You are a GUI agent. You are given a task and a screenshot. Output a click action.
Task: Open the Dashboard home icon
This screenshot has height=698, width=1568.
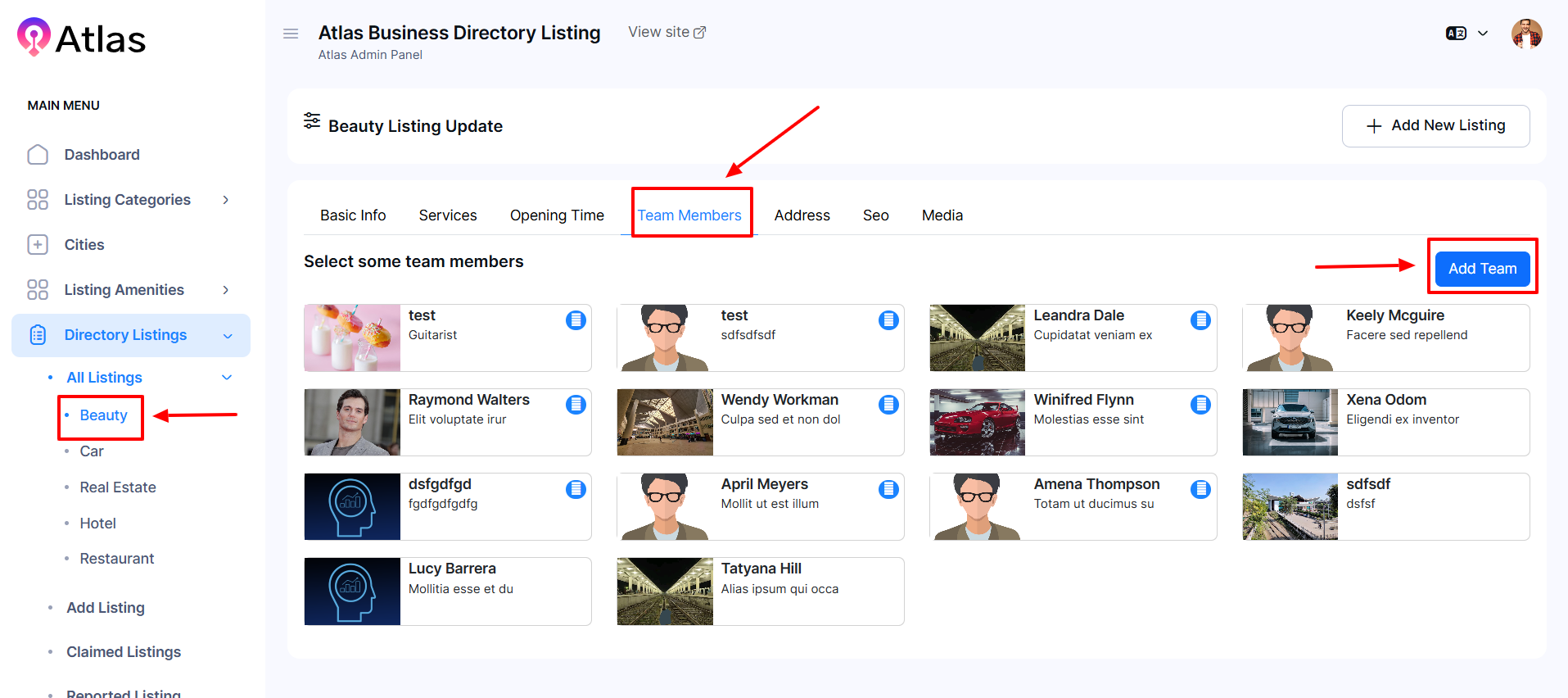[x=38, y=155]
